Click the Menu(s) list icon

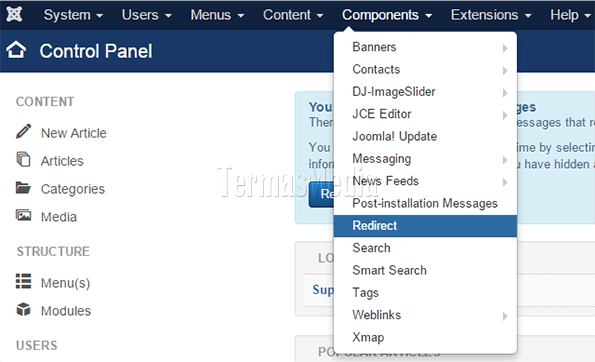(24, 281)
